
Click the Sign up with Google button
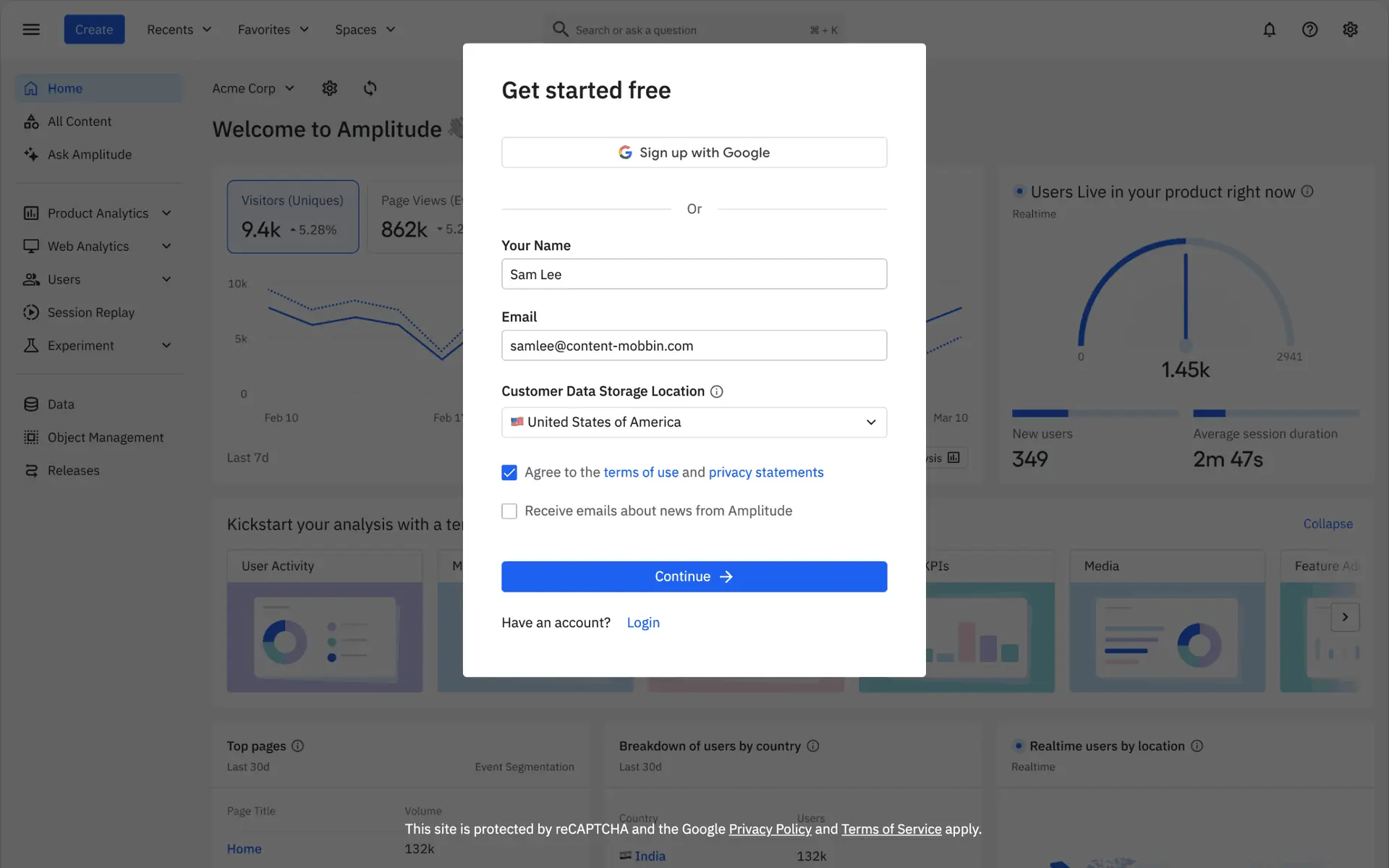pos(694,153)
